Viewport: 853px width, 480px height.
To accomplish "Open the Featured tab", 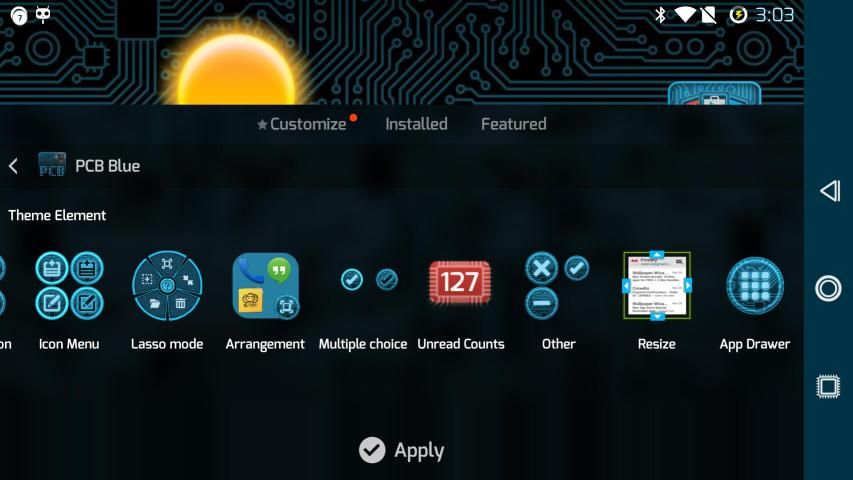I will point(513,124).
